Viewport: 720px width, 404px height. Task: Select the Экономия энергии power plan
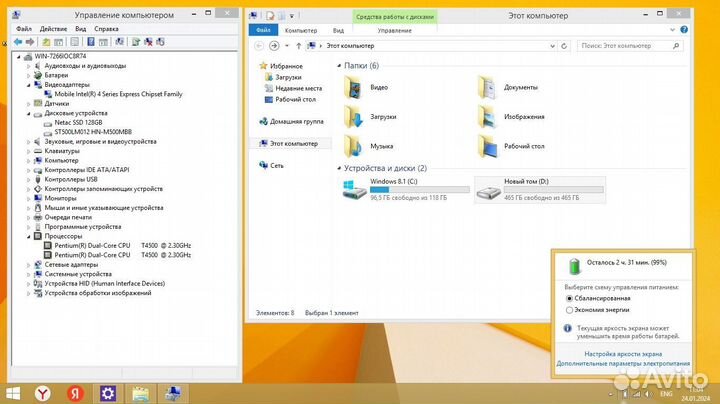569,310
